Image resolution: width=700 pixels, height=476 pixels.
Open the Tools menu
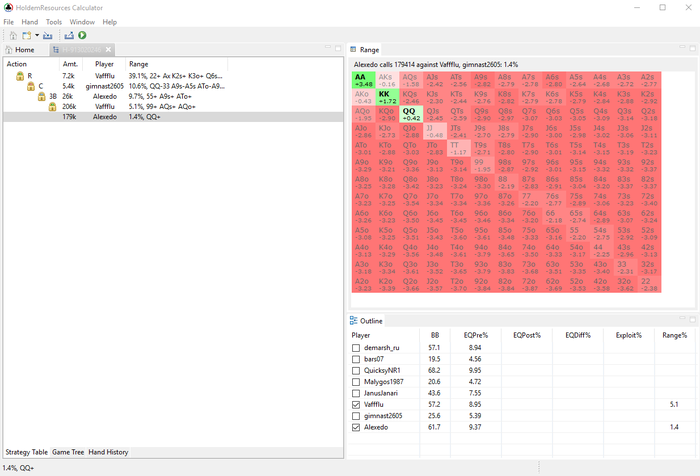(54, 22)
